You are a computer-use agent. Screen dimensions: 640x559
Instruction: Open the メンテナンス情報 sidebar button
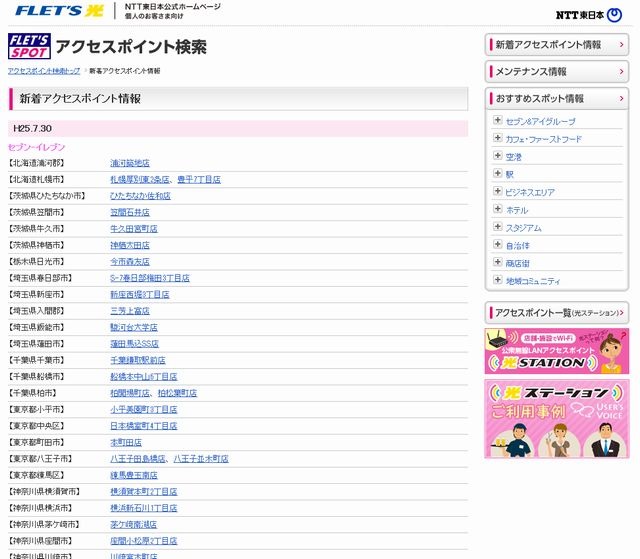click(x=557, y=71)
